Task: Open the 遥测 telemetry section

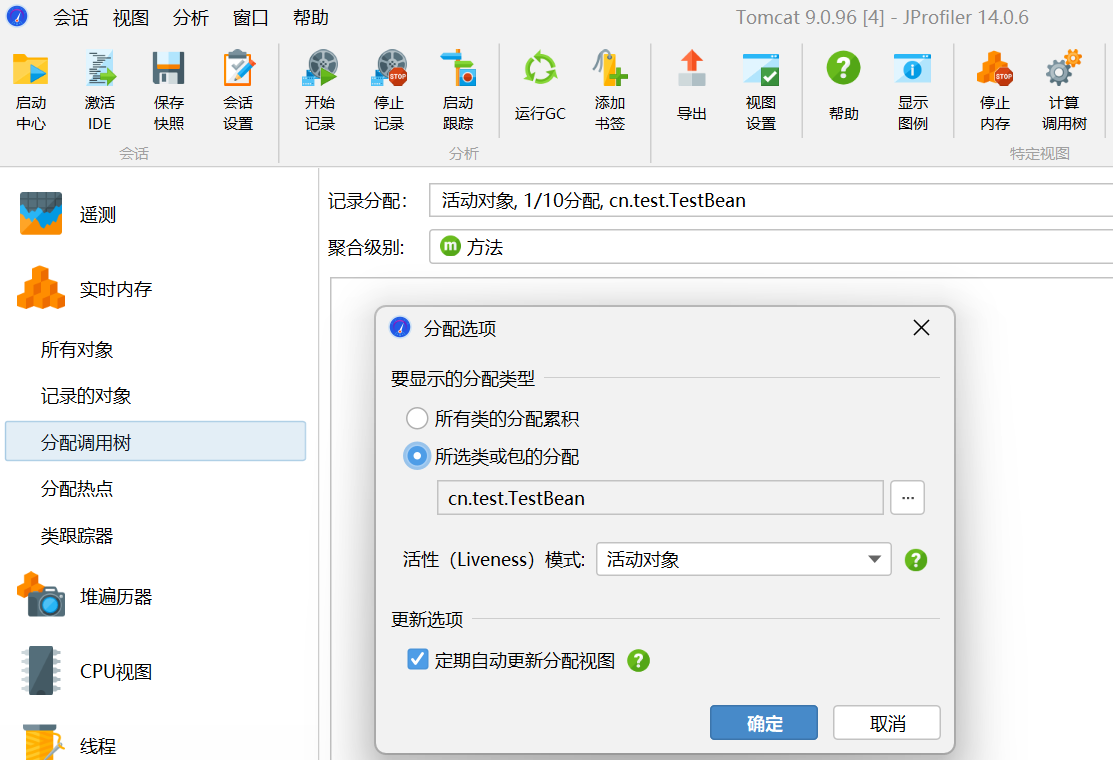Action: pyautogui.click(x=67, y=214)
